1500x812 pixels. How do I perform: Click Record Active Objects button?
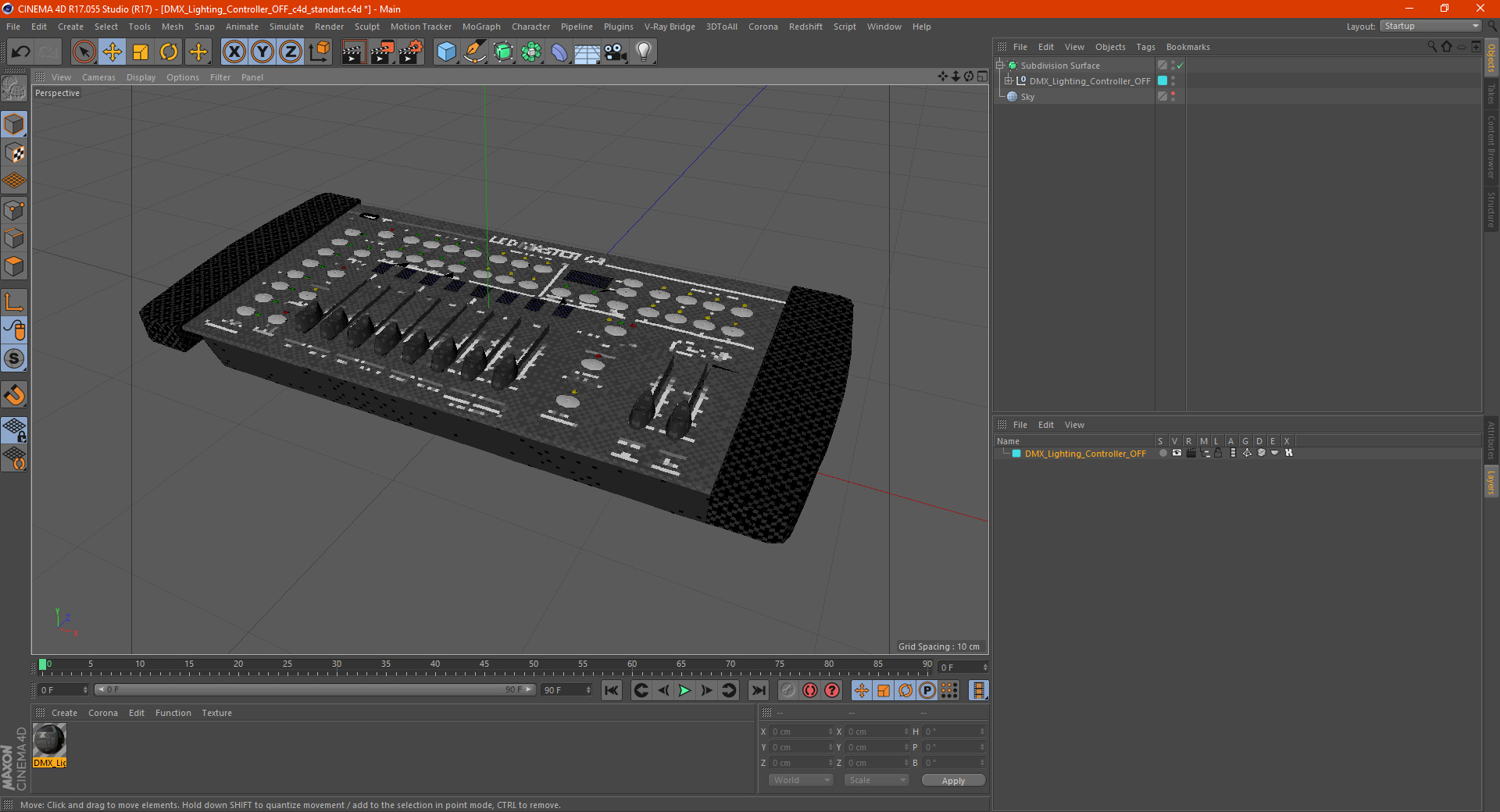(788, 690)
